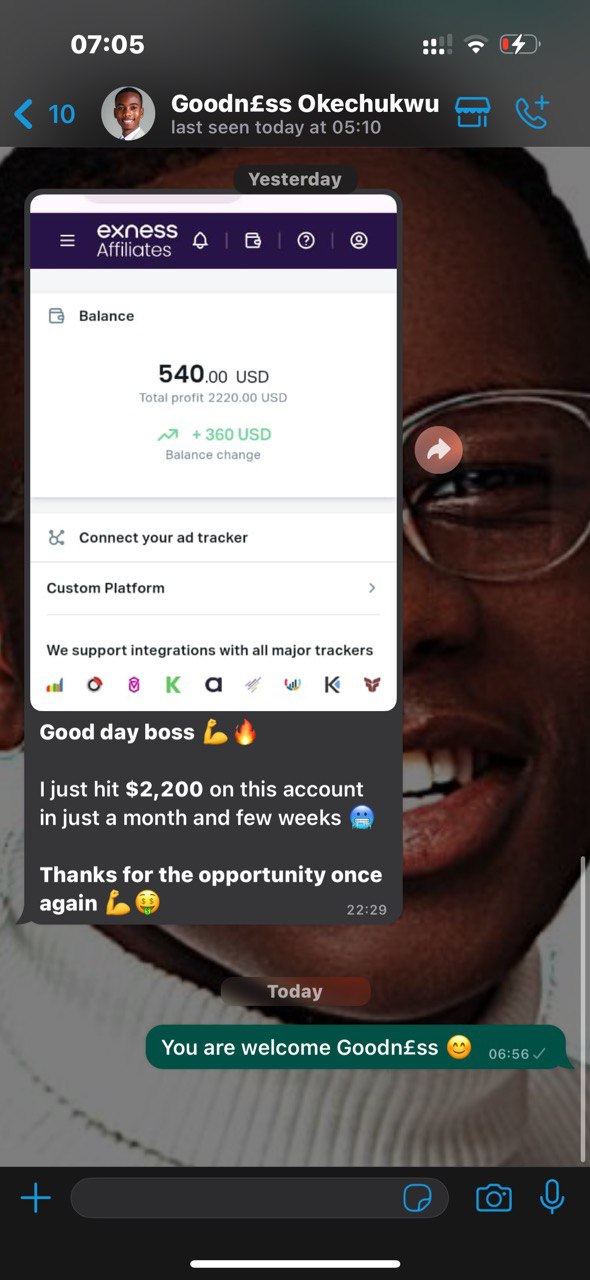Tap the forward arrow beside the image
Viewport: 590px width, 1280px height.
coord(439,451)
